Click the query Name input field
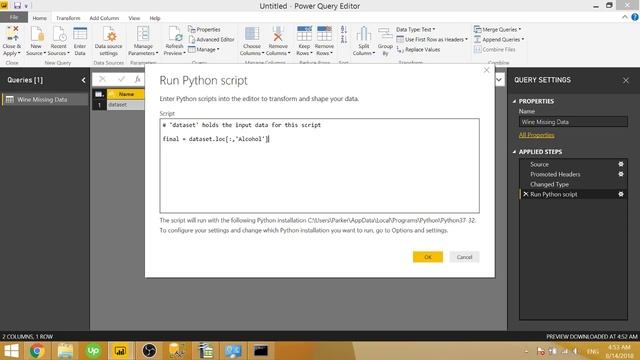640x360 pixels. (573, 122)
